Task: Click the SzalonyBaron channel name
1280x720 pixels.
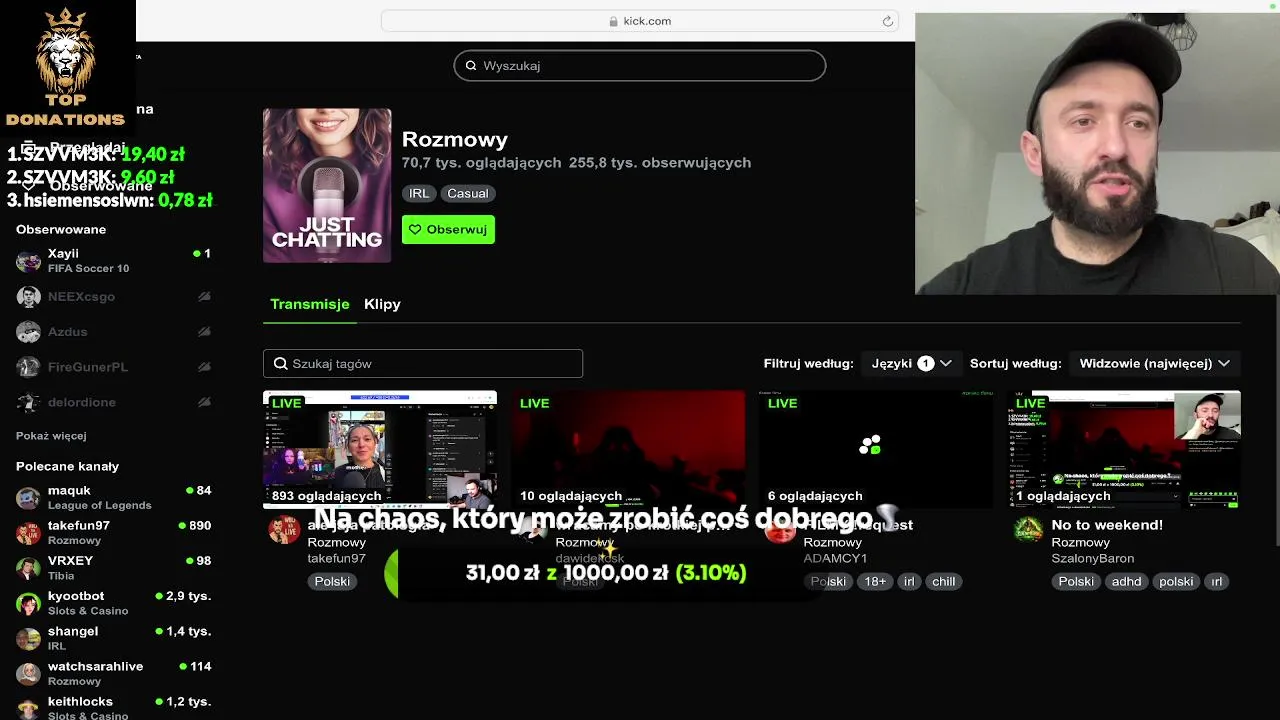Action: pyautogui.click(x=1092, y=559)
